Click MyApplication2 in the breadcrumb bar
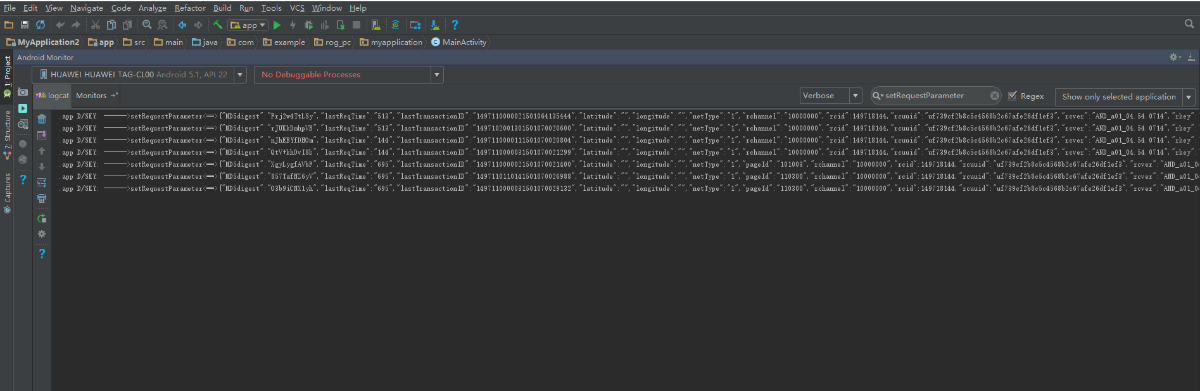The image size is (1200, 391). click(43, 42)
